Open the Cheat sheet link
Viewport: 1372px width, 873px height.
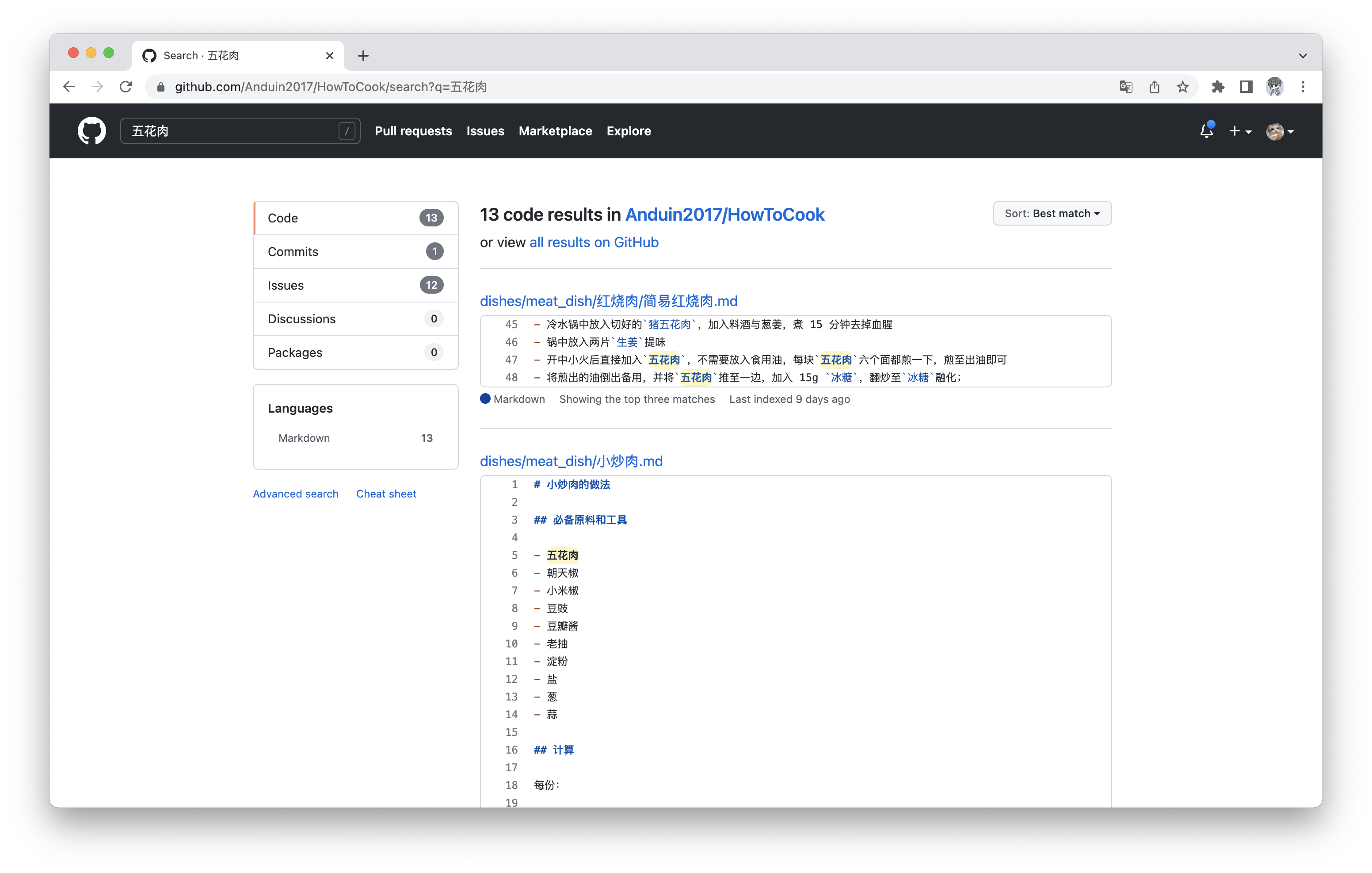pyautogui.click(x=386, y=494)
